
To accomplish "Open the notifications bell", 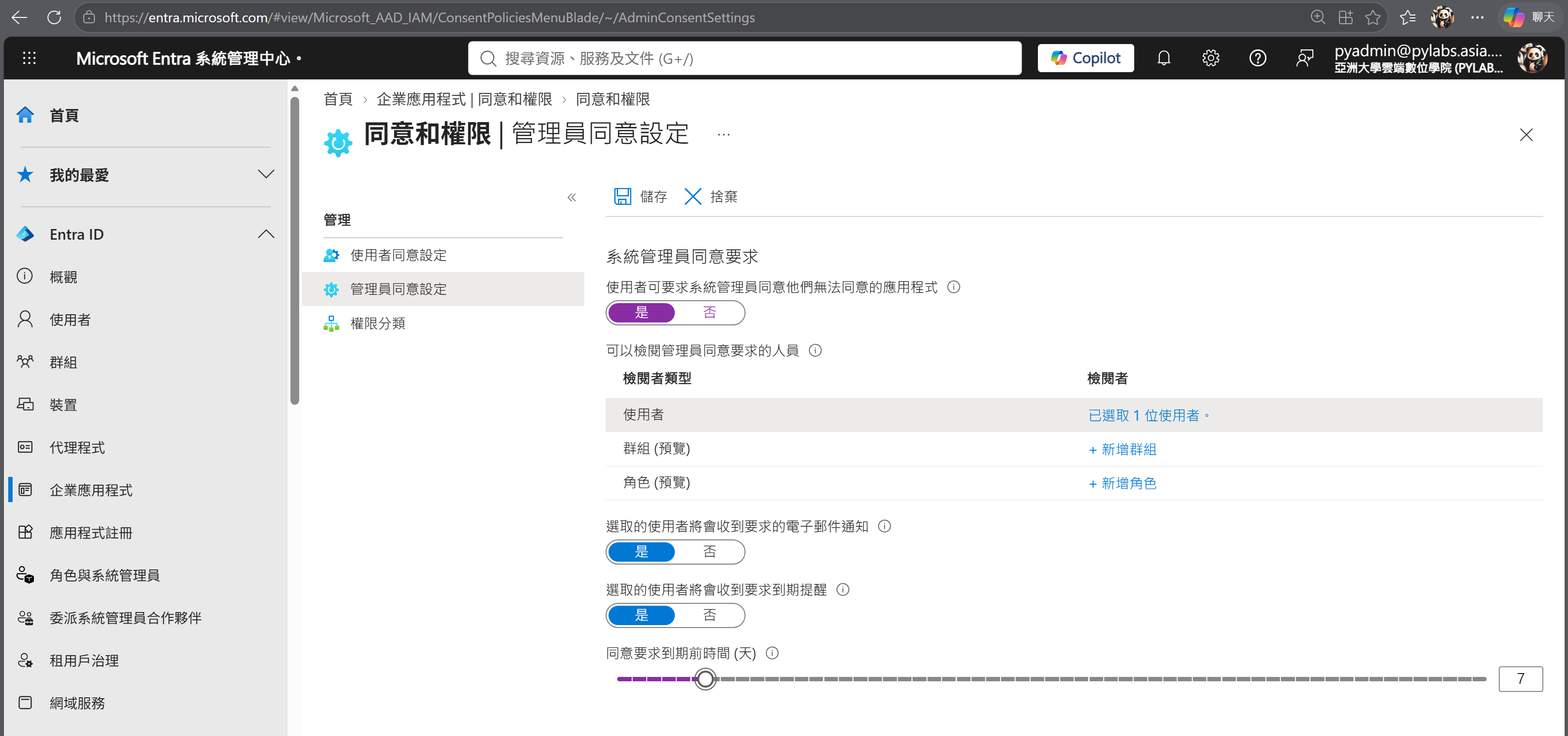I will click(x=1163, y=59).
